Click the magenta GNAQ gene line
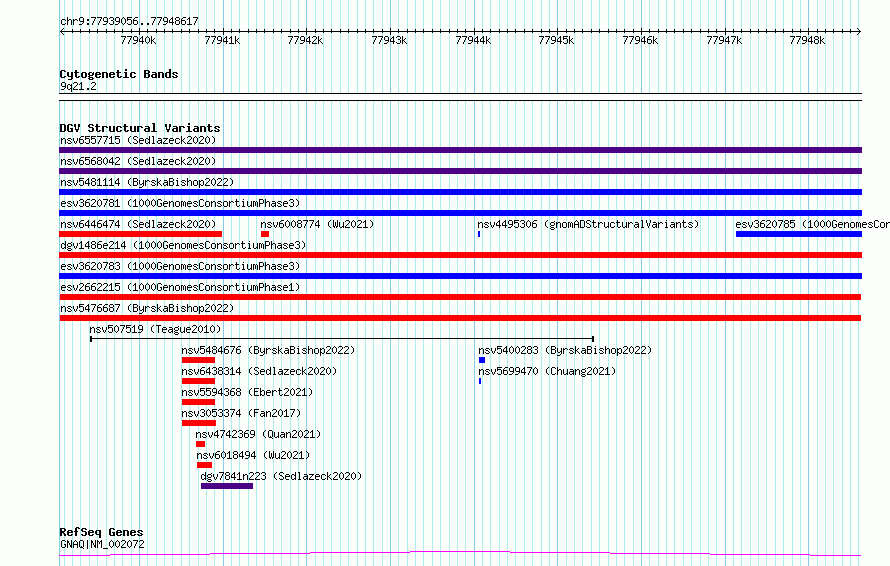The height and width of the screenshot is (566, 890). point(460,554)
